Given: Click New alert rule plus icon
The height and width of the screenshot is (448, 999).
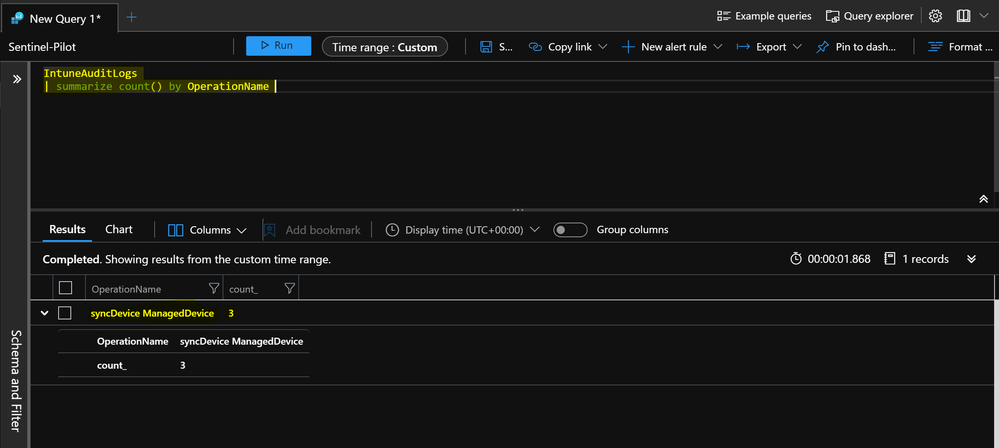Looking at the screenshot, I should (628, 47).
